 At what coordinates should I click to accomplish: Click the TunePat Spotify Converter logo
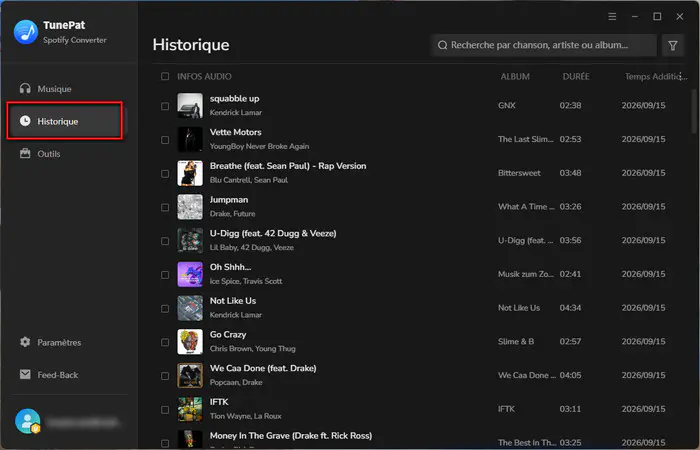point(26,32)
